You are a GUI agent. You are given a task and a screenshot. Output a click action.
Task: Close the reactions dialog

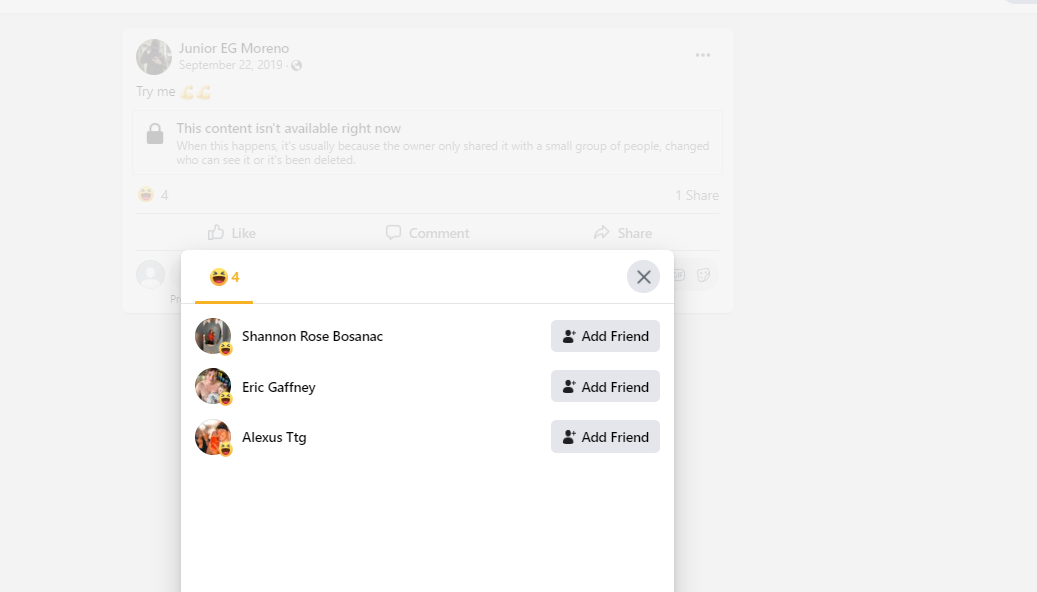(643, 277)
